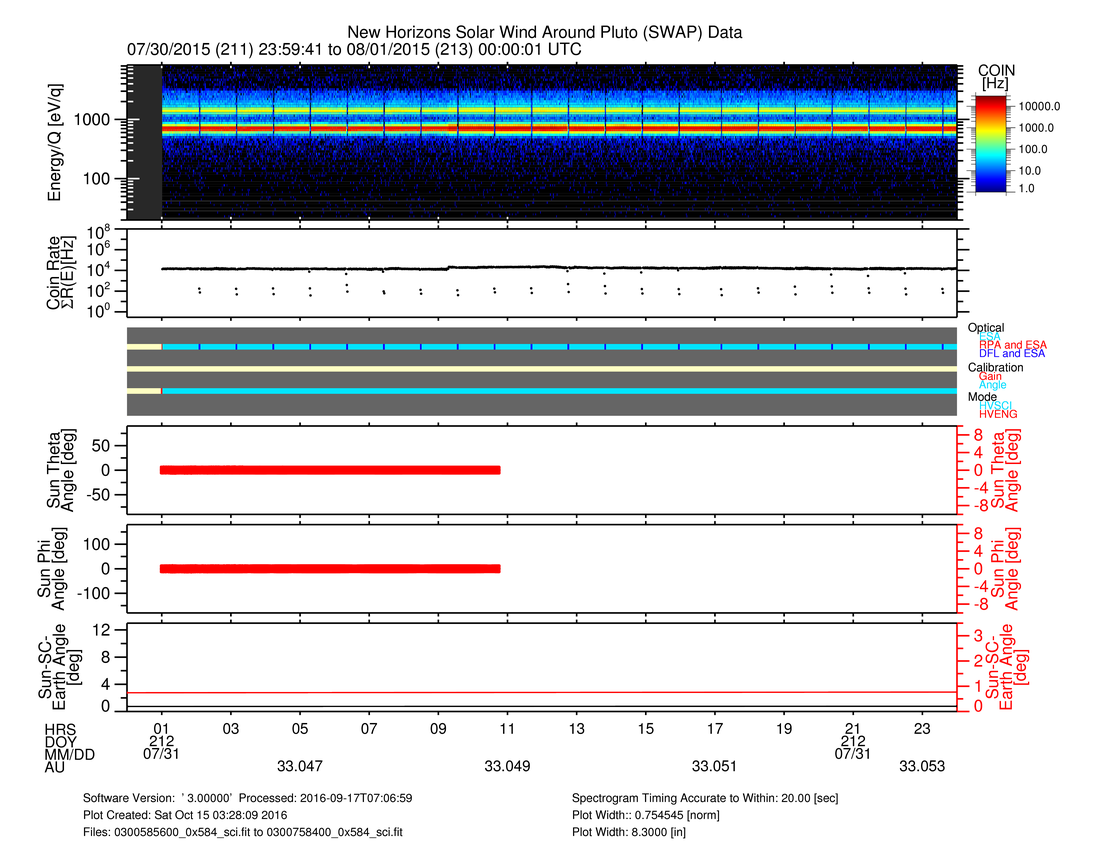
Task: Click hour 13 on the time axis
Action: [576, 729]
